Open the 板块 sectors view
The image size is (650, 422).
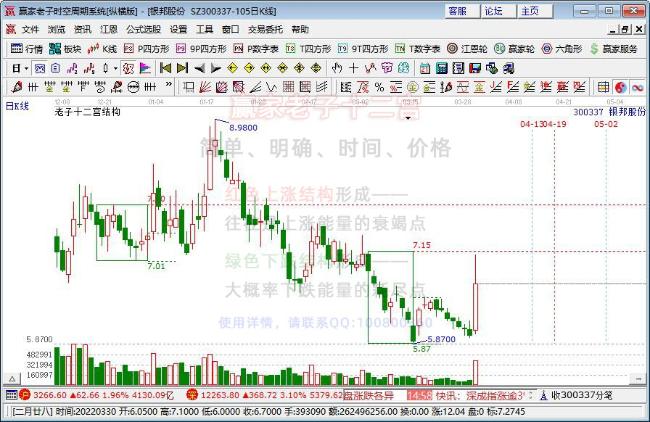65,49
